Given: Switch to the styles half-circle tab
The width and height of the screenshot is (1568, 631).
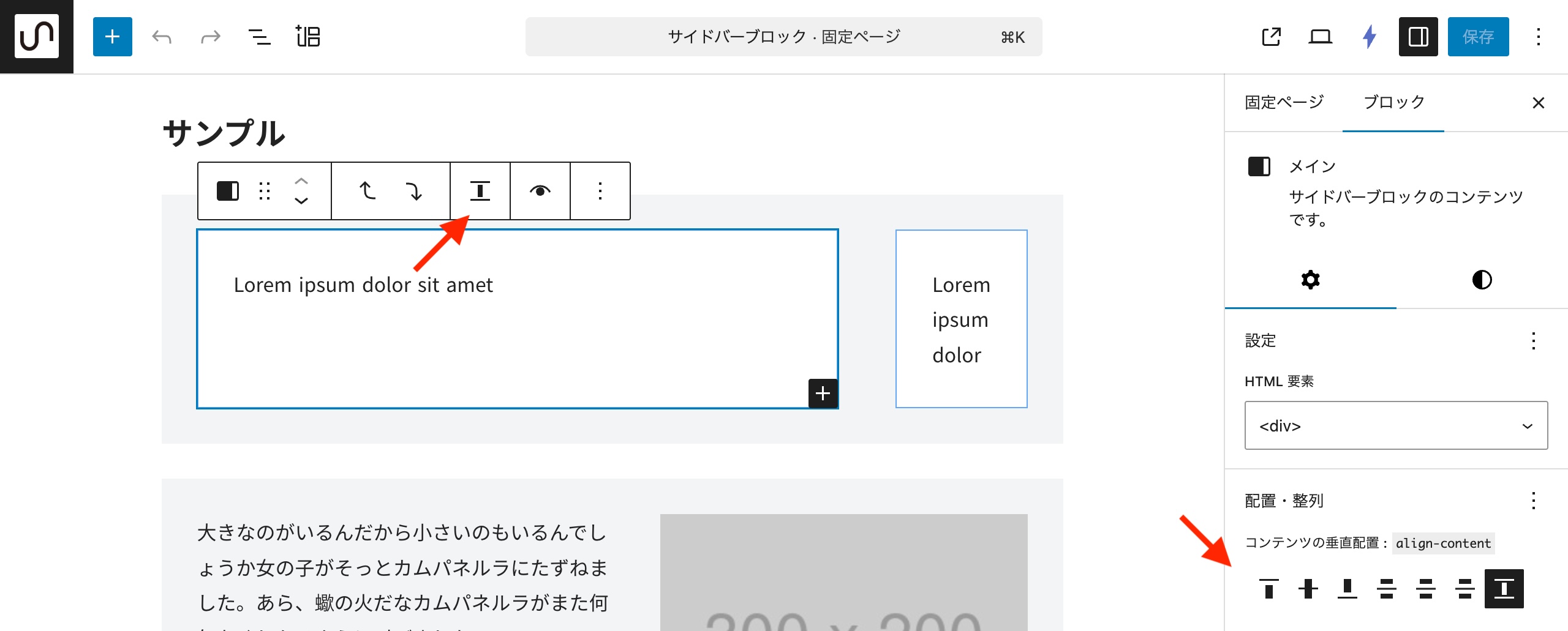Looking at the screenshot, I should 1482,280.
